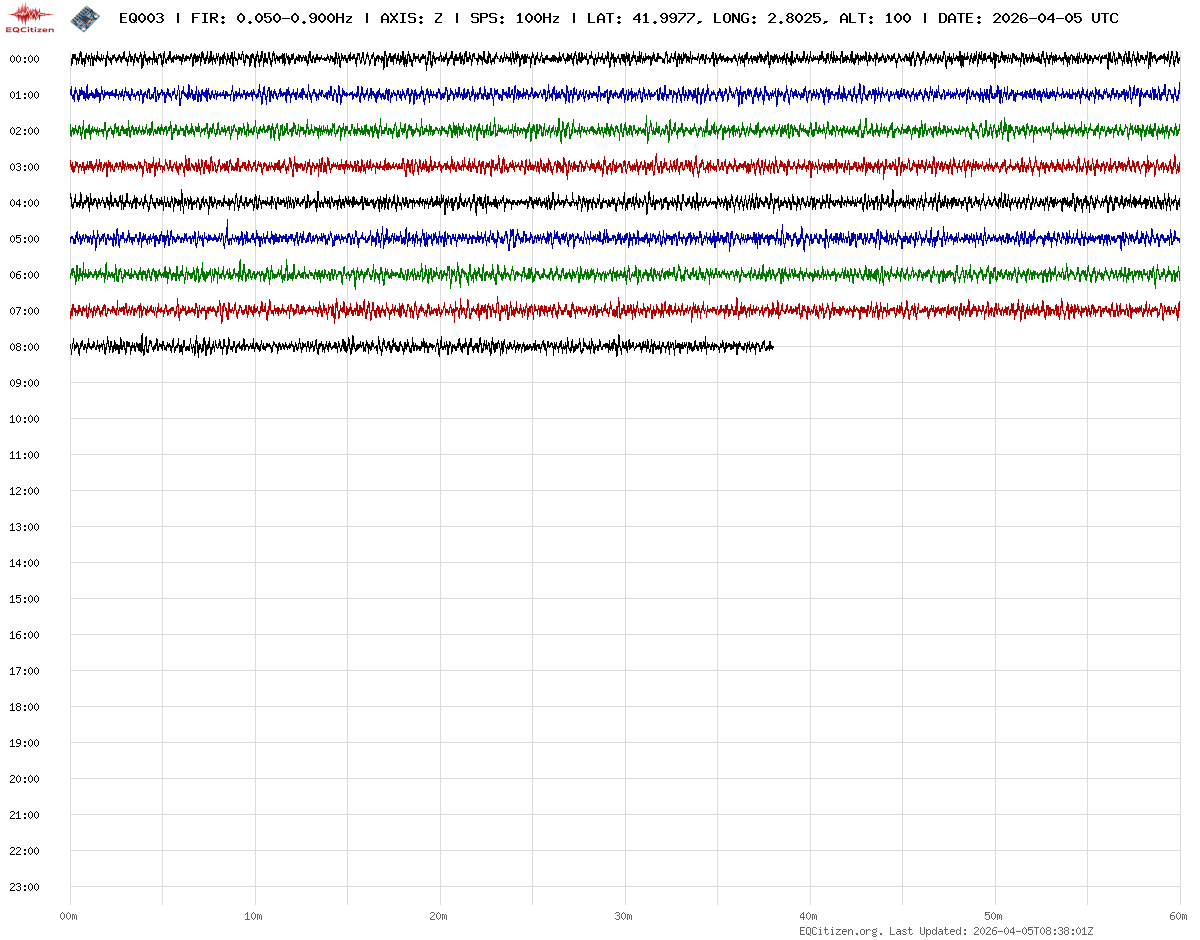Click the EQCitizen red waveform logo
Screen dimensions: 1200x940
click(30, 17)
